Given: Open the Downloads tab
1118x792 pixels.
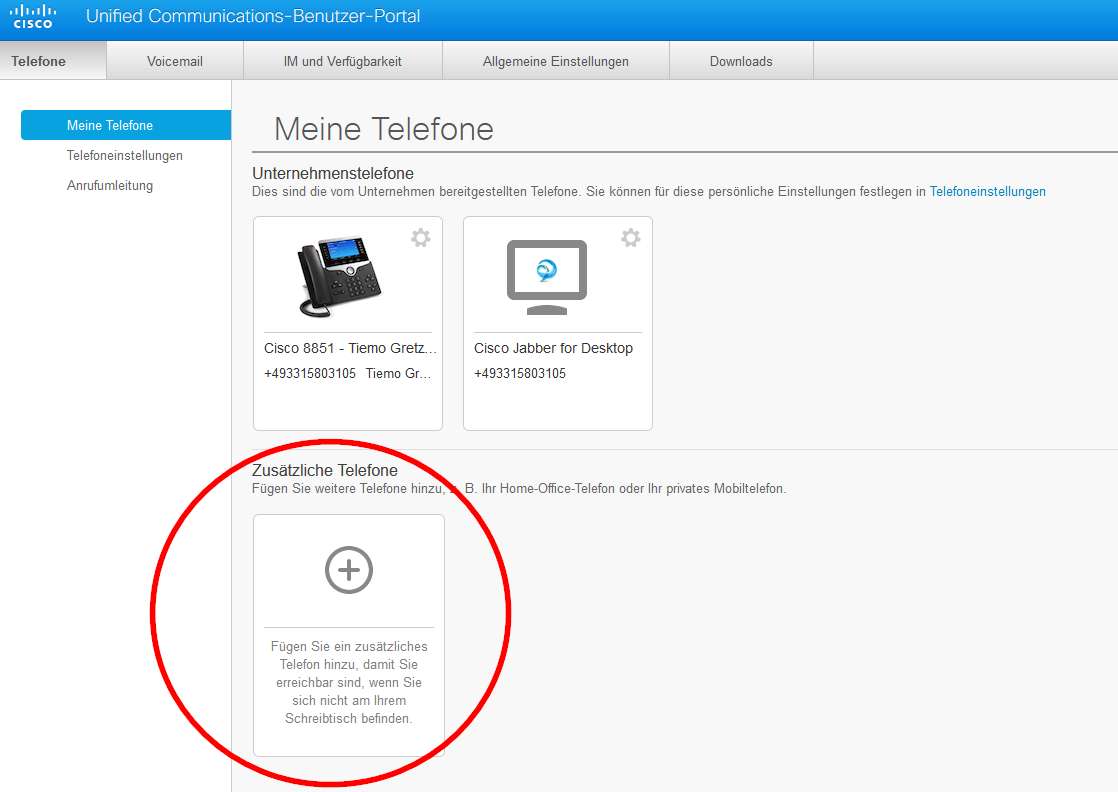Looking at the screenshot, I should tap(741, 61).
